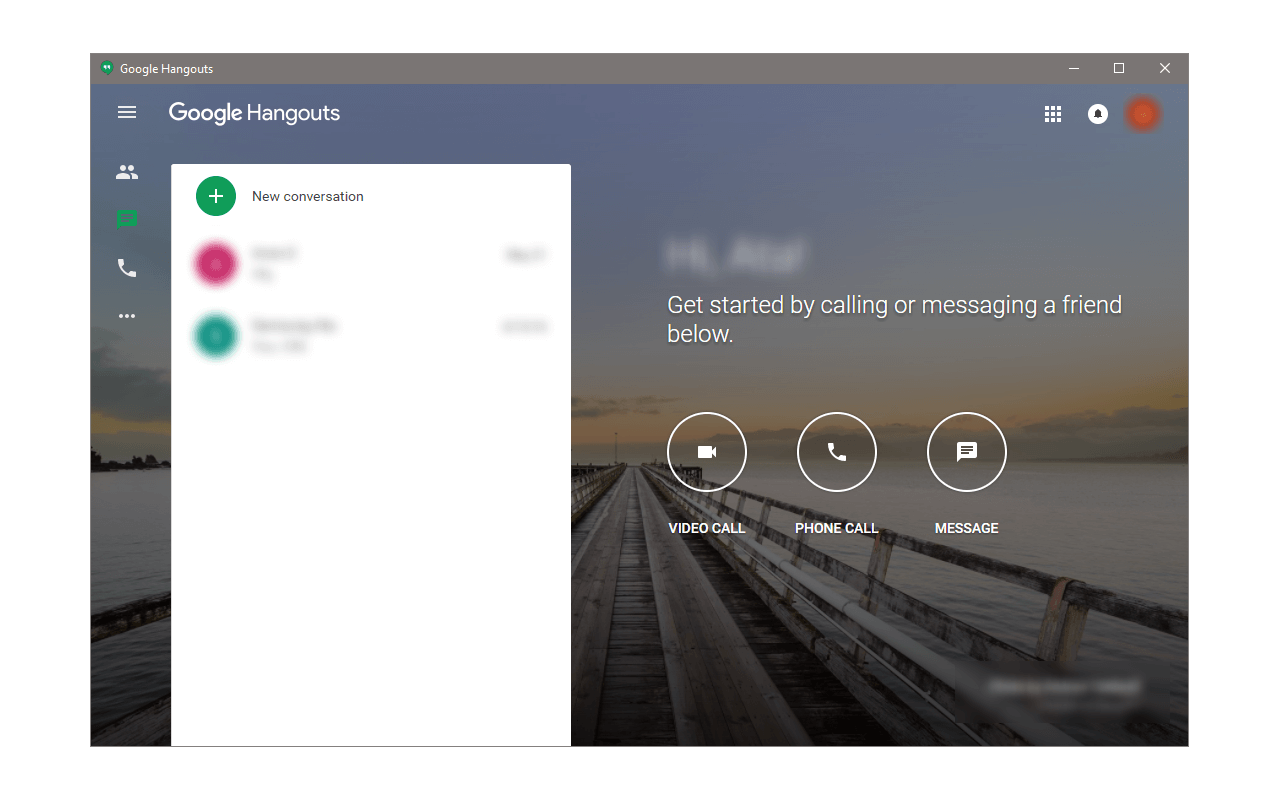Viewport: 1280px width, 800px height.
Task: Start a video call with camera button
Action: pos(707,452)
